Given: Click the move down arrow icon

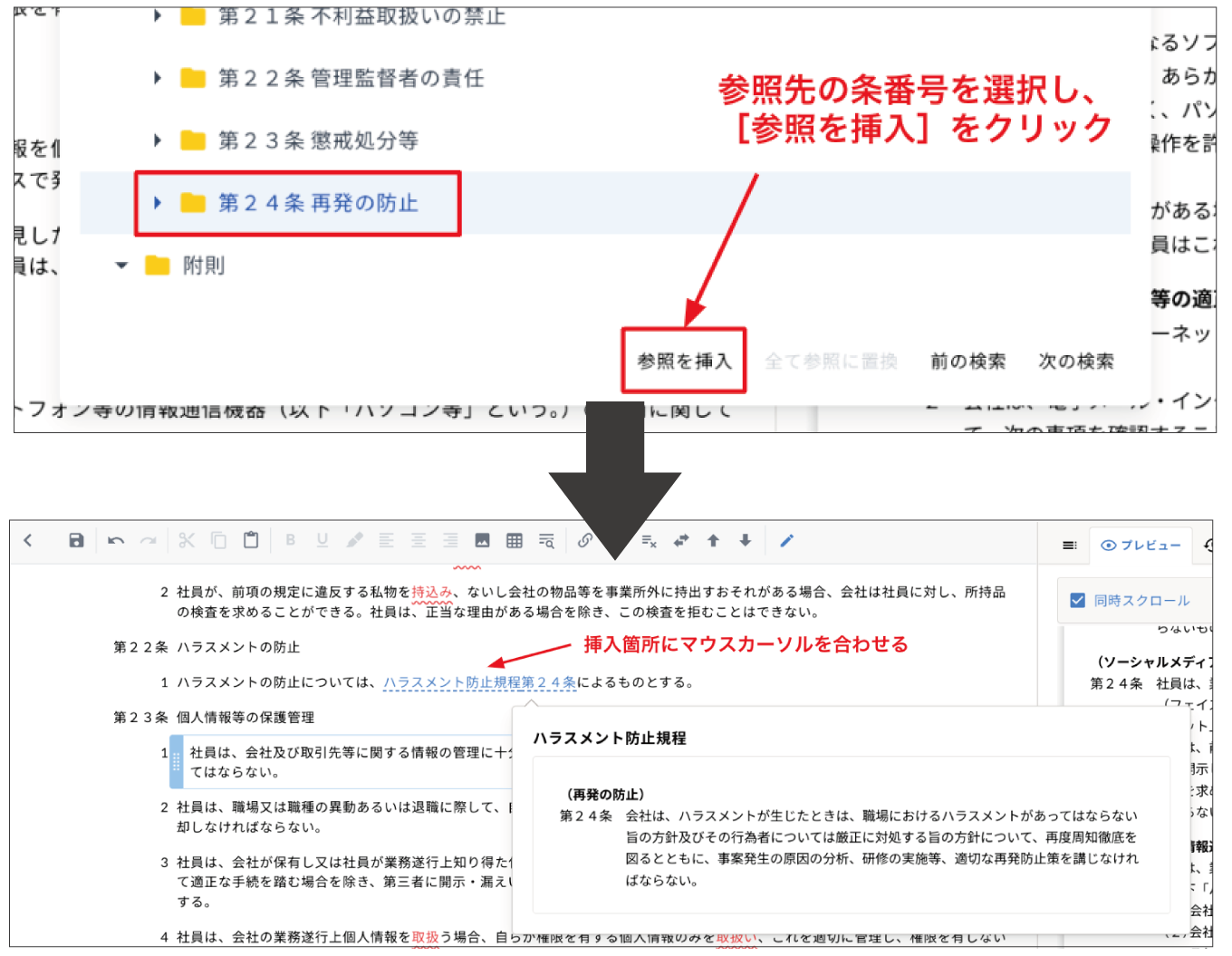Looking at the screenshot, I should tap(745, 541).
